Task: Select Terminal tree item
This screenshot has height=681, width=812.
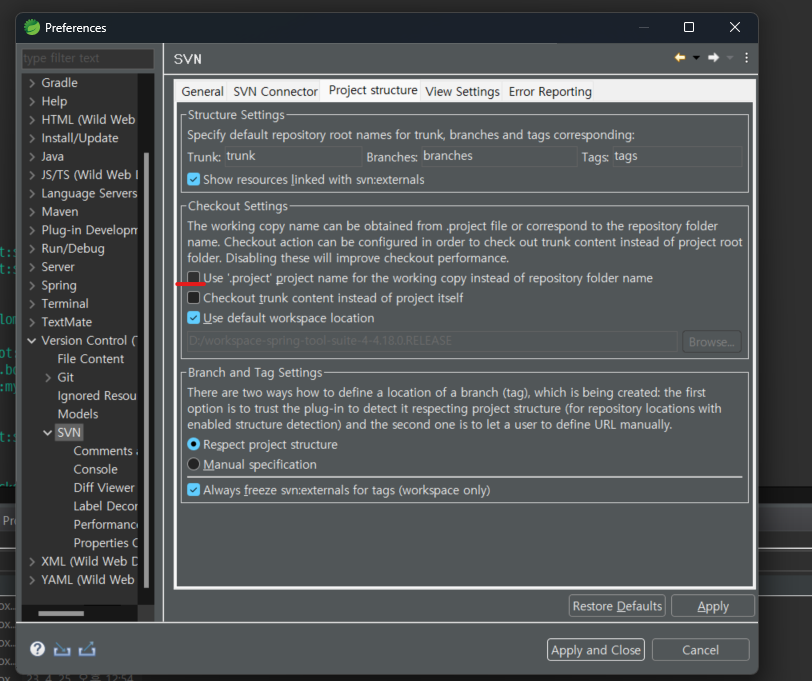Action: 65,303
